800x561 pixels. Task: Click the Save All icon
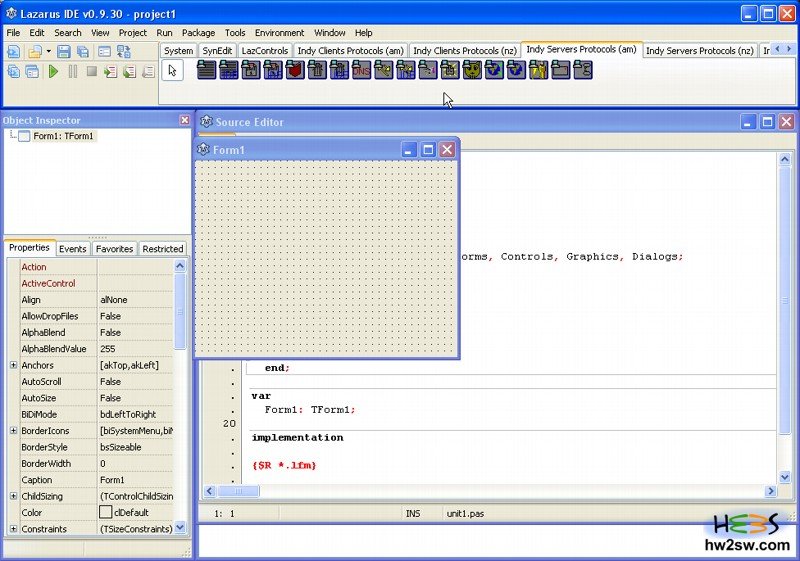coord(83,52)
